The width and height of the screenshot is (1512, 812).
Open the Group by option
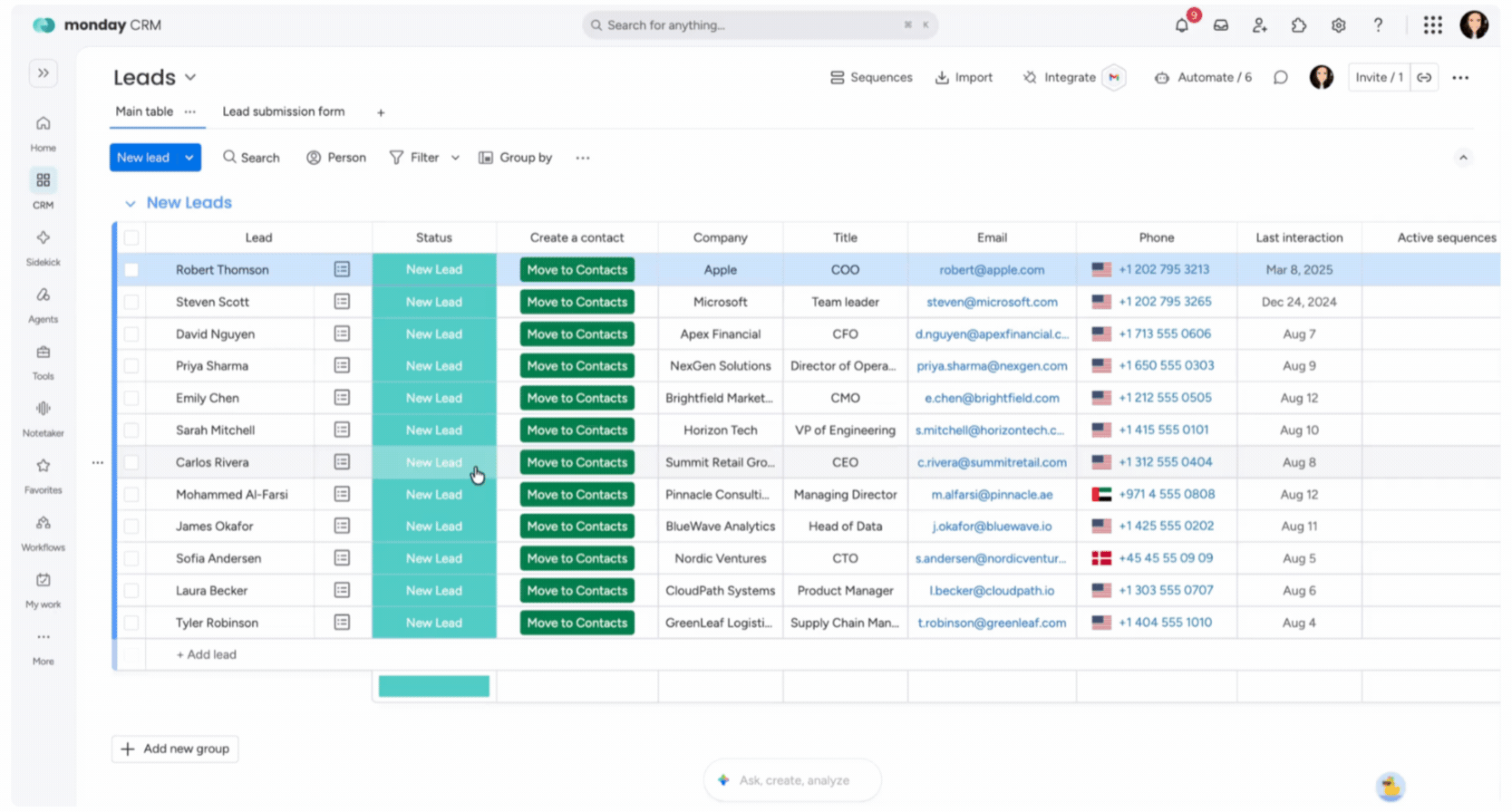point(515,158)
